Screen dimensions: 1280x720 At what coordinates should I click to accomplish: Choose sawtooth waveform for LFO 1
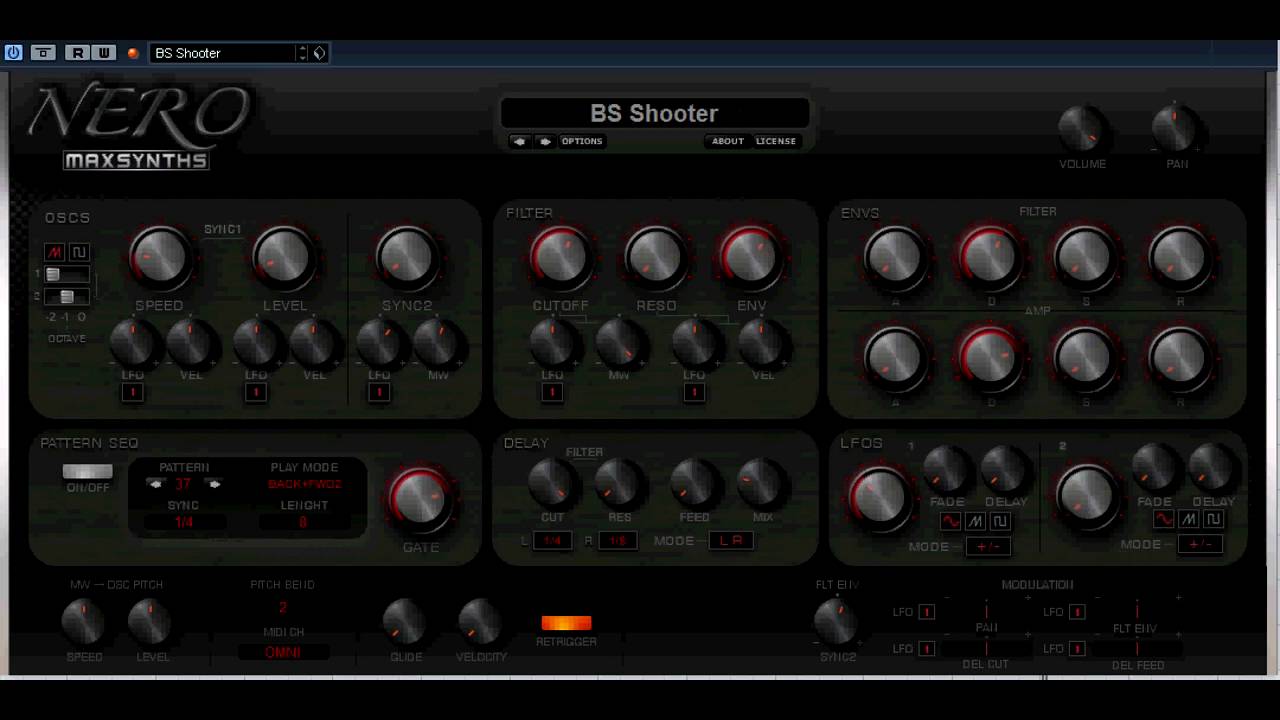[x=975, y=521]
